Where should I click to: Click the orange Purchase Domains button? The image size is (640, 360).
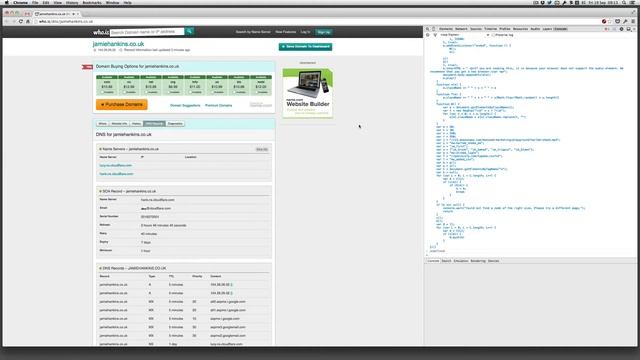(122, 104)
